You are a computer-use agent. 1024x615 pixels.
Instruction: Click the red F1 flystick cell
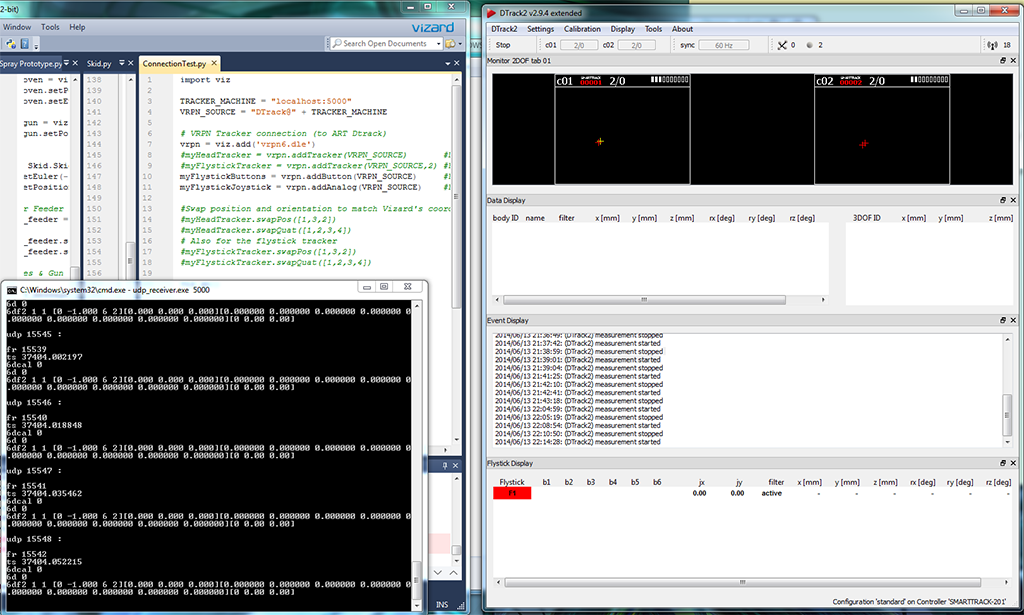click(511, 493)
